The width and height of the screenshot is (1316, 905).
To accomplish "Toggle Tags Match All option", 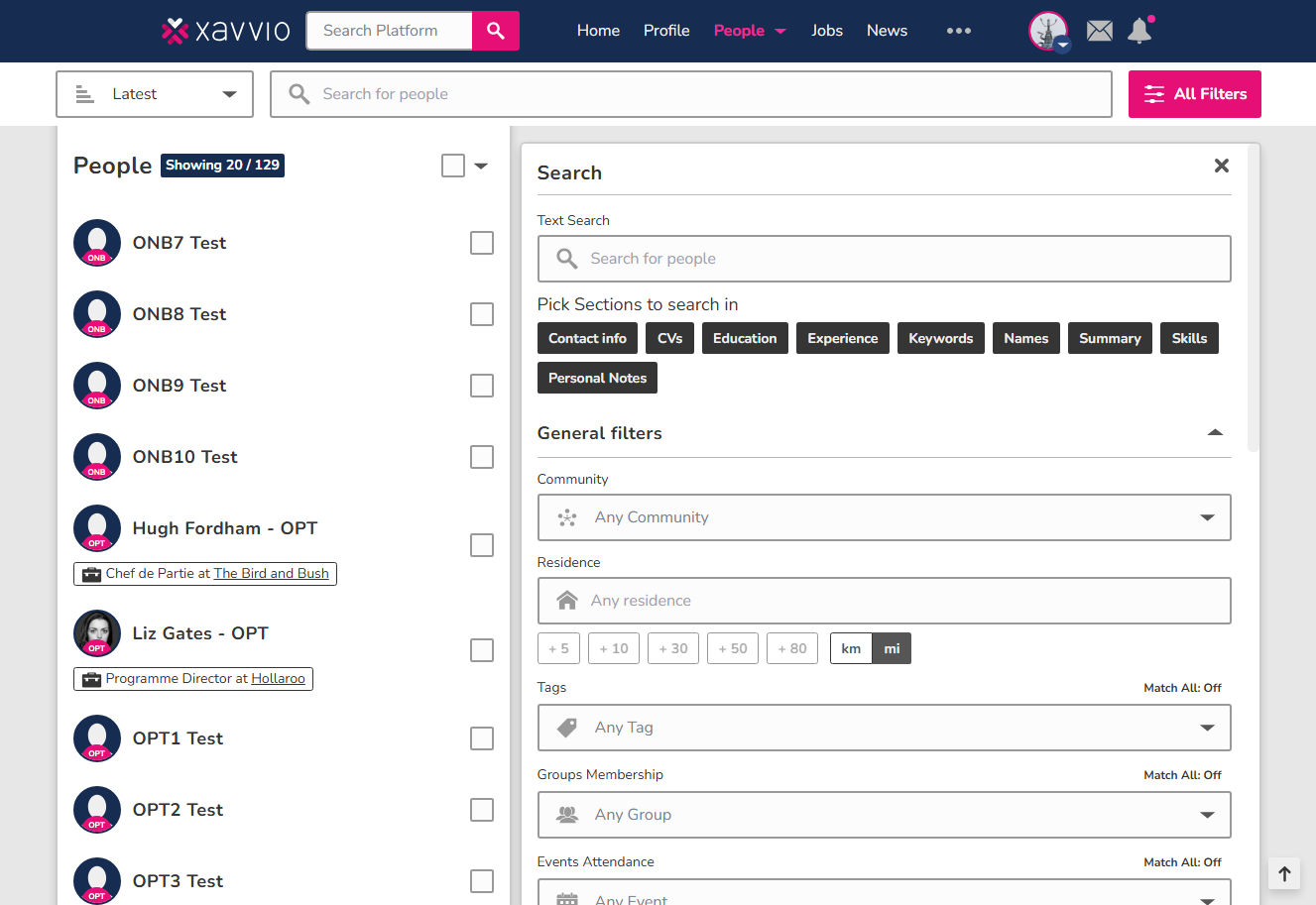I will (x=1182, y=688).
